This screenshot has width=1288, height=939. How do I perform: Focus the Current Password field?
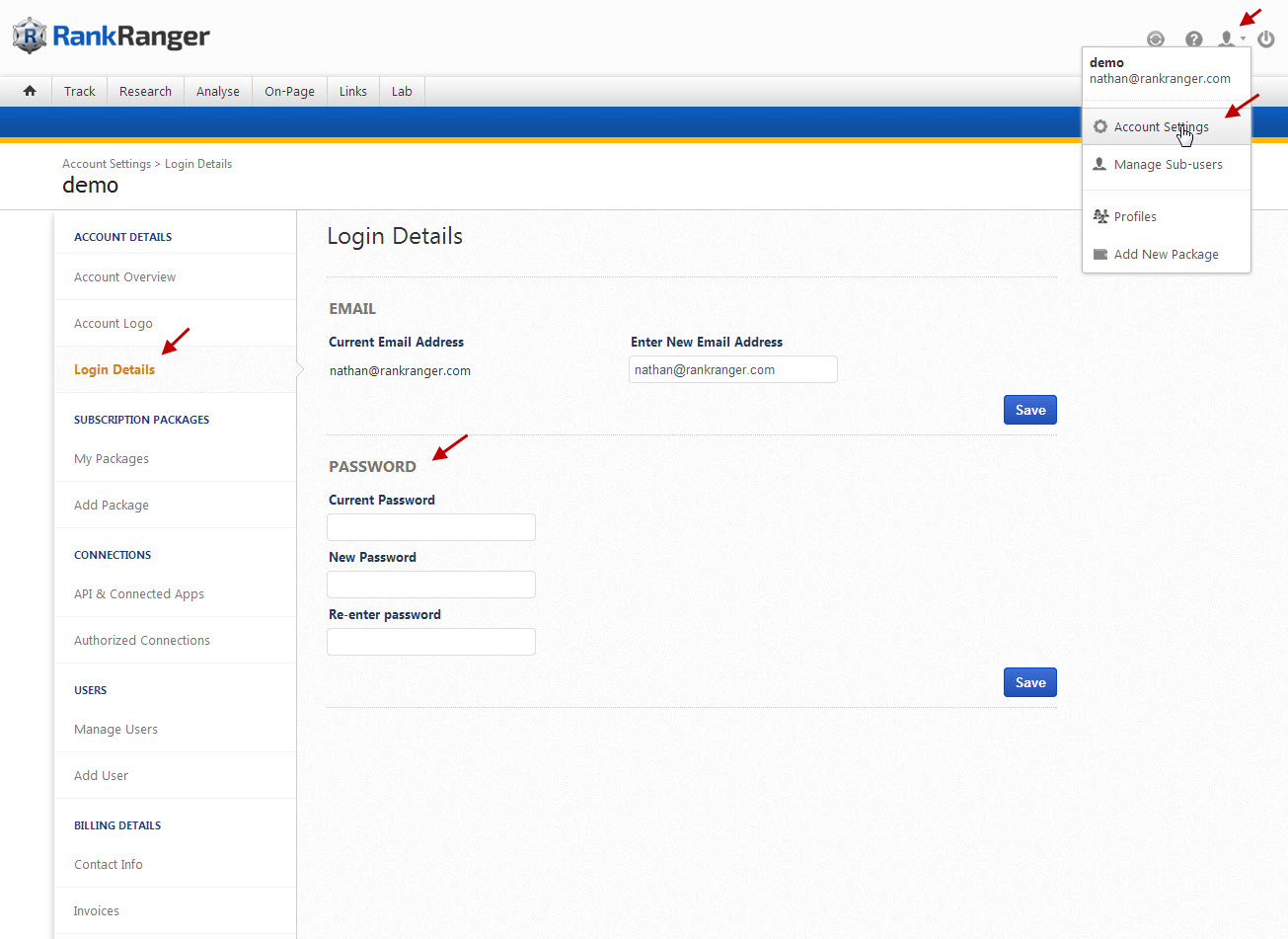click(431, 527)
